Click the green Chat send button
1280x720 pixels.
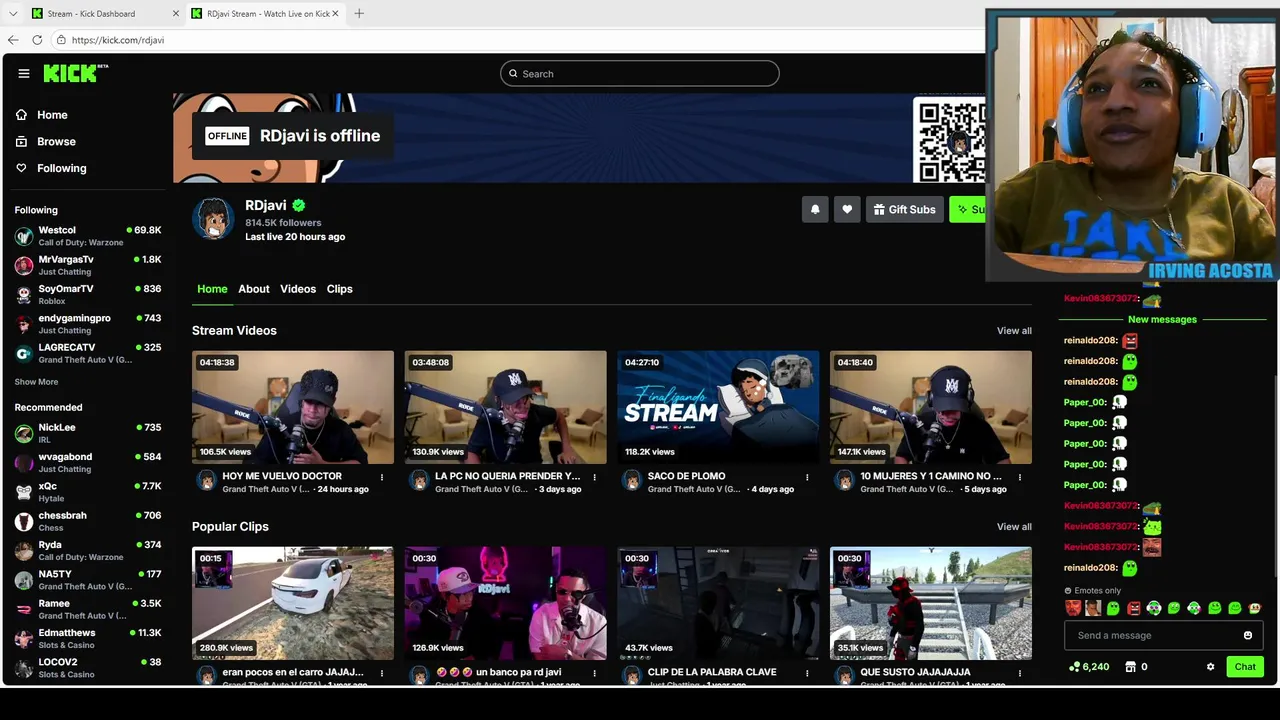[1245, 667]
